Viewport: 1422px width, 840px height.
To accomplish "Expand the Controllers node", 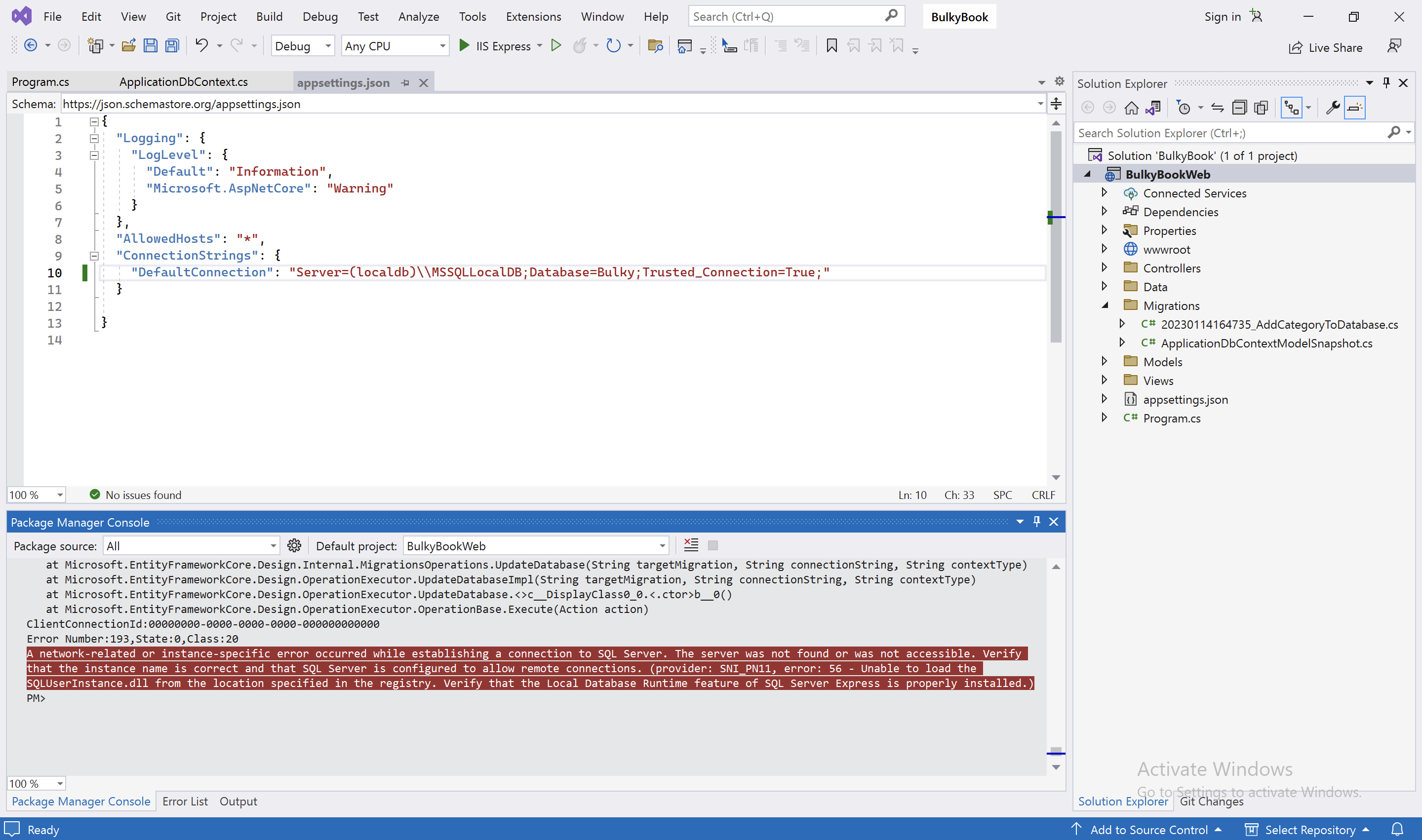I will [x=1106, y=267].
